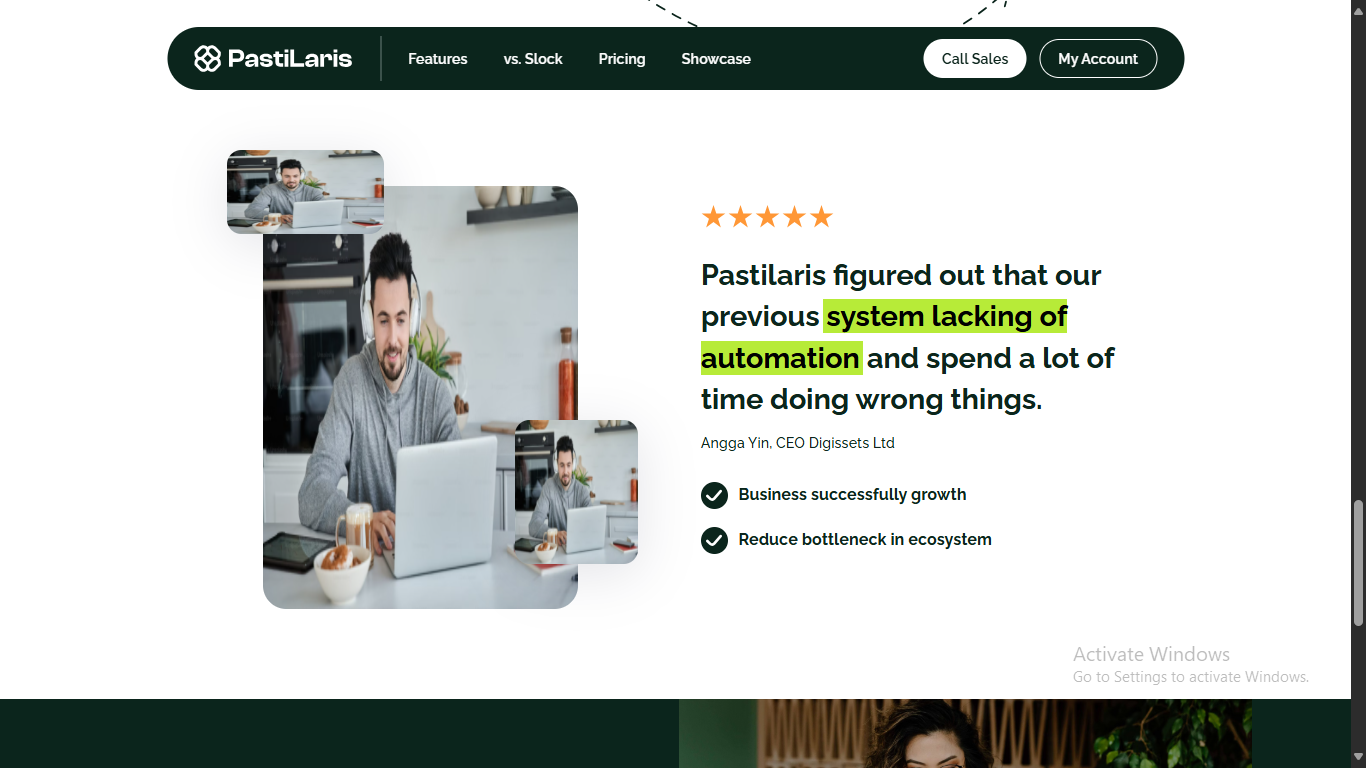The height and width of the screenshot is (768, 1366).
Task: Click the small top-left photo thumbnail
Action: tap(305, 192)
